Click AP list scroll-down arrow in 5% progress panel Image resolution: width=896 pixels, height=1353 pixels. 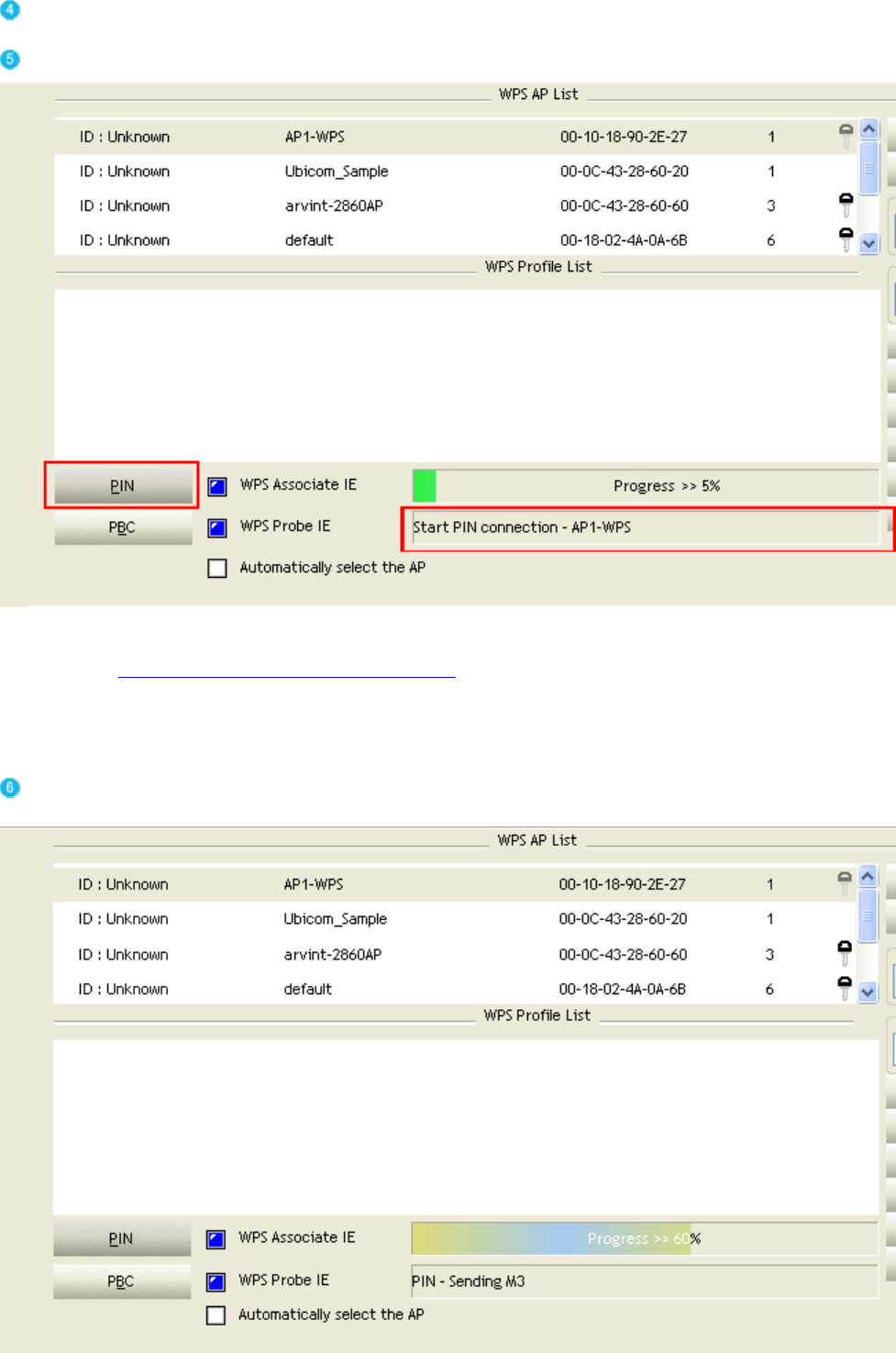click(869, 244)
